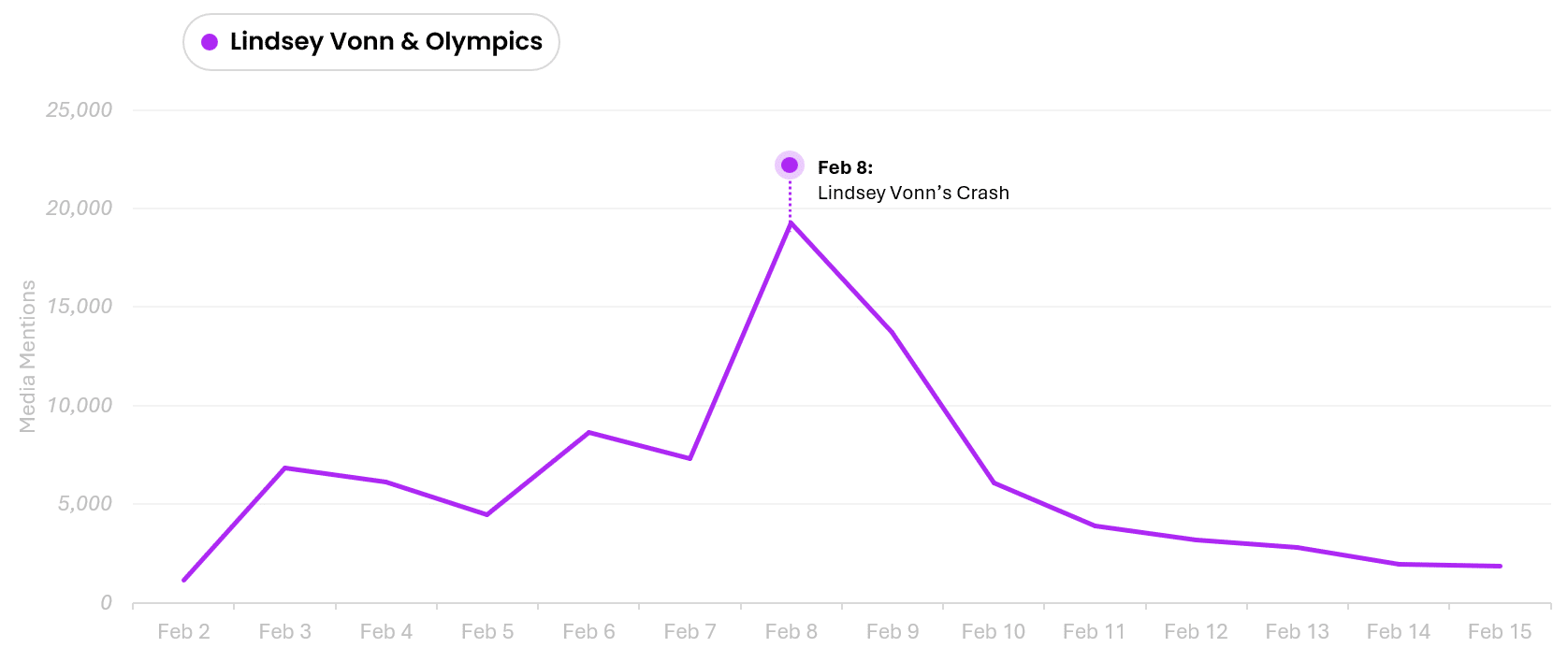1568x662 pixels.
Task: Select the Feb 9 axis label
Action: (893, 632)
